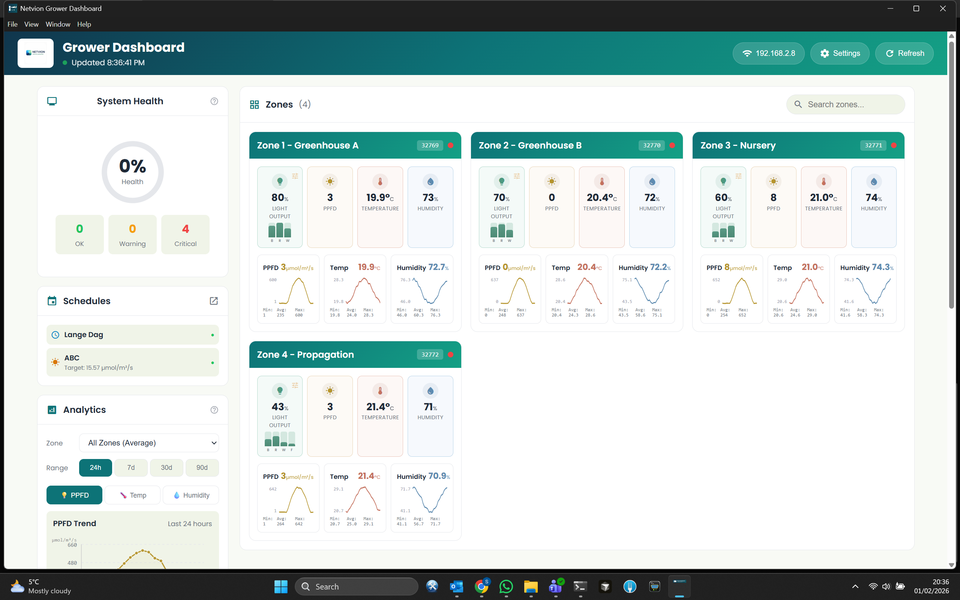Click the small icon in Zone 1 light card corner
Viewport: 960px width, 600px height.
pyautogui.click(x=295, y=175)
